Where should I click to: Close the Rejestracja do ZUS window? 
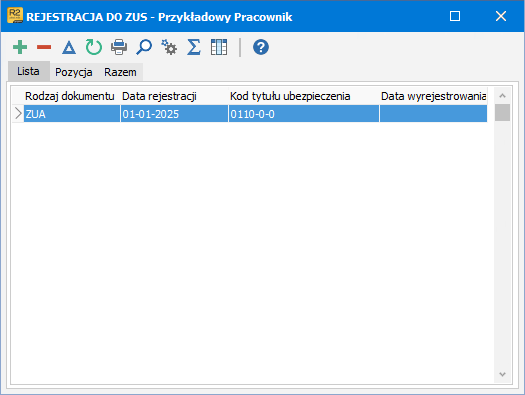(501, 16)
